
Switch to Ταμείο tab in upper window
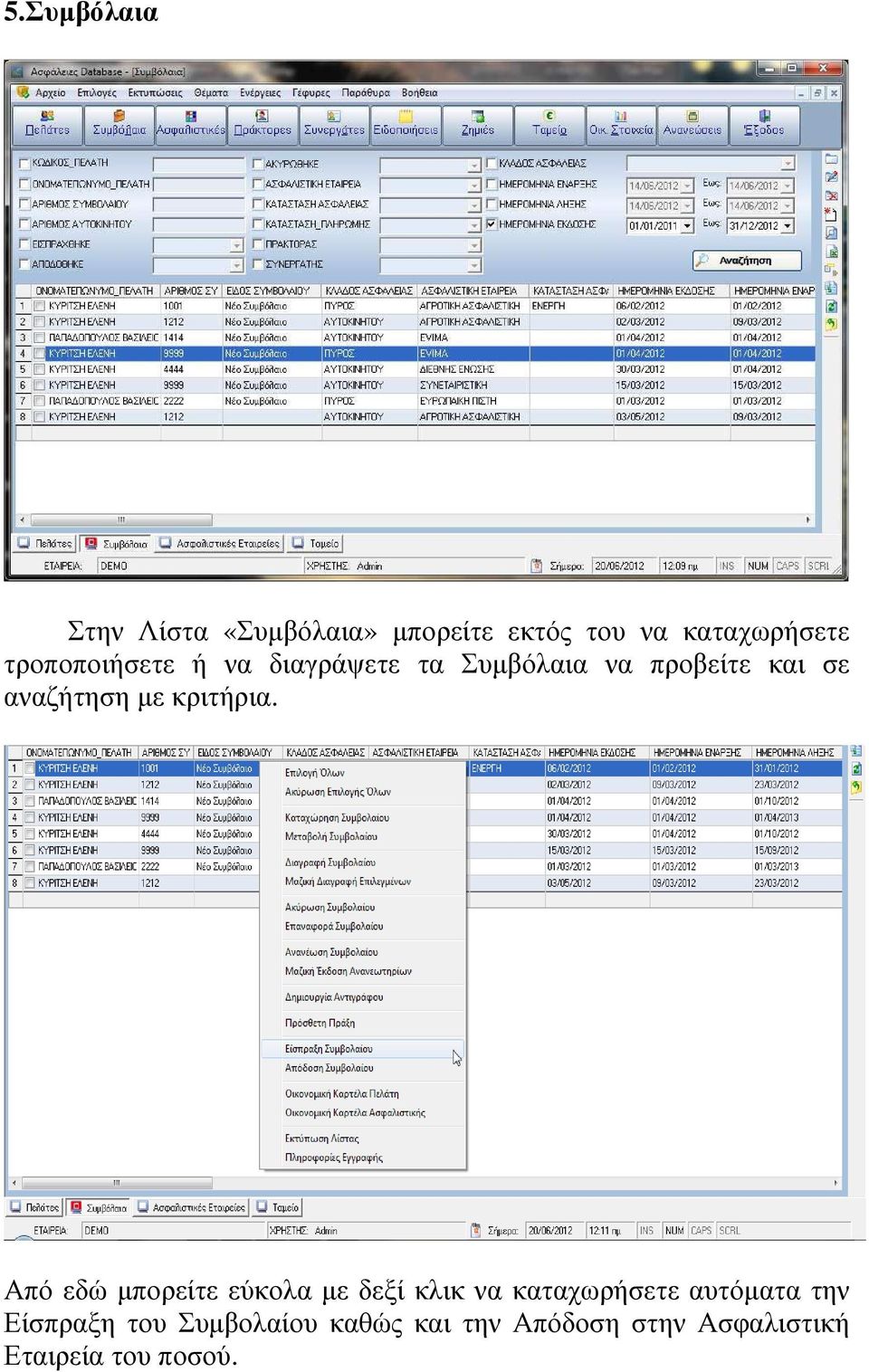click(x=315, y=544)
